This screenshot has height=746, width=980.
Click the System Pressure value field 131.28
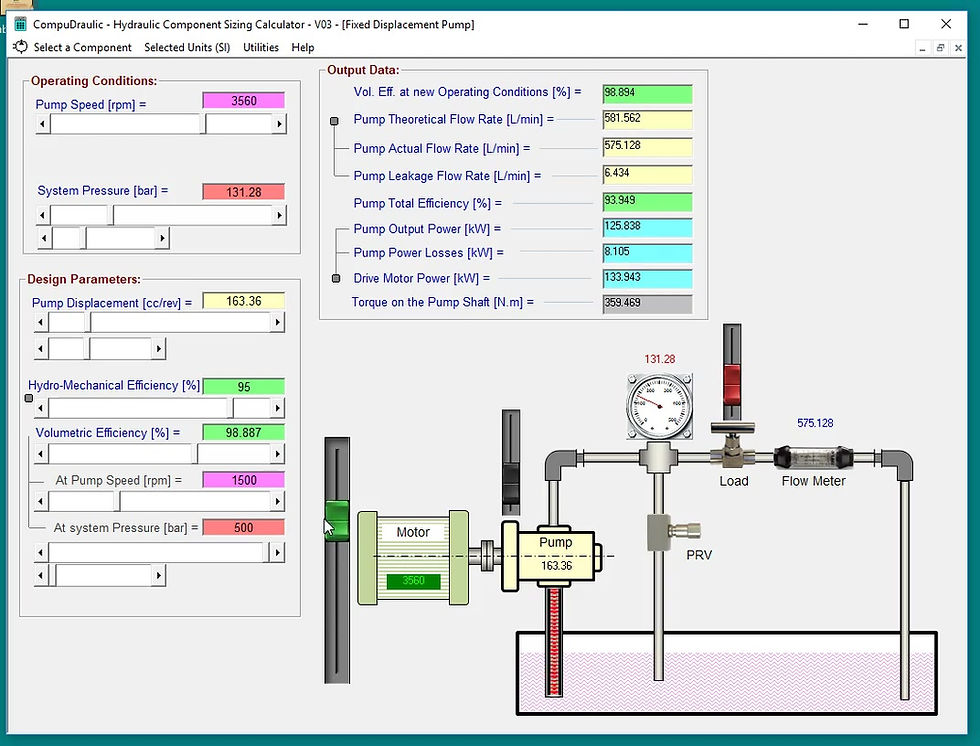(244, 192)
